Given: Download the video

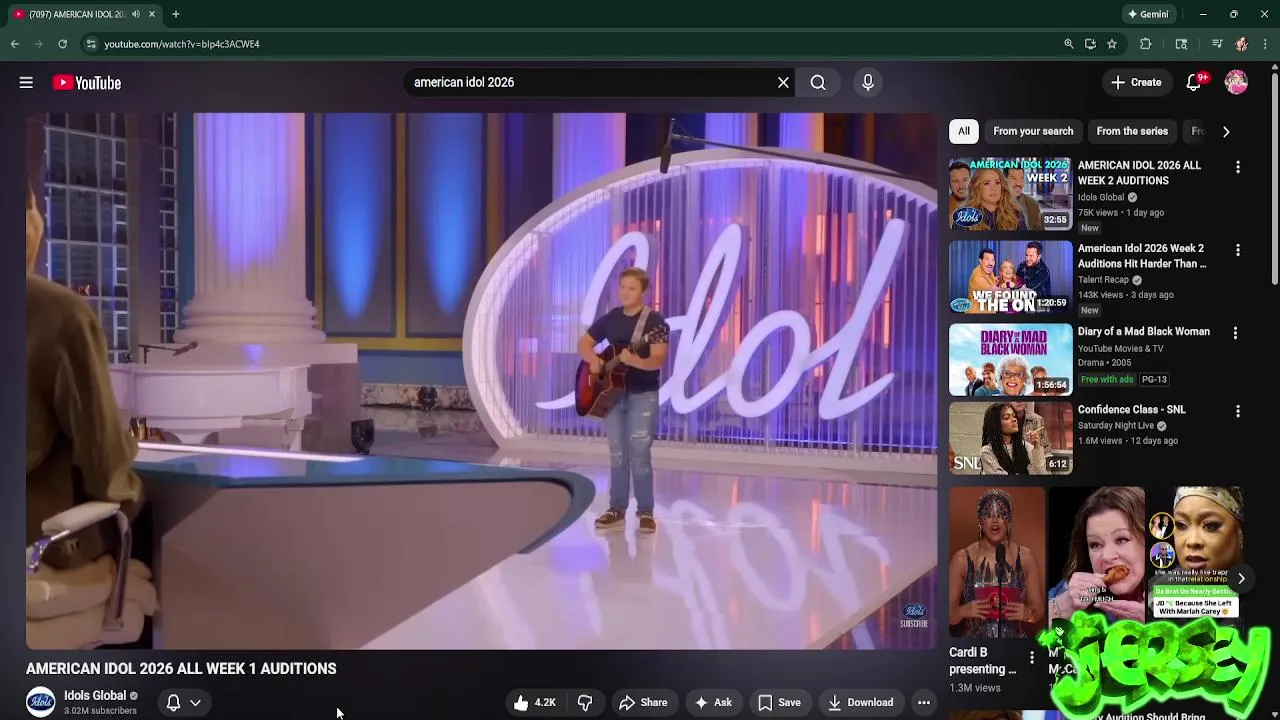Looking at the screenshot, I should click(860, 703).
